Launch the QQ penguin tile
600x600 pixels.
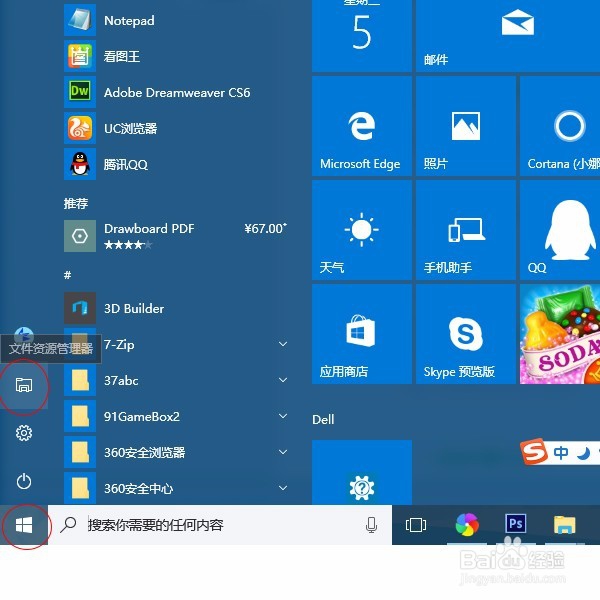(560, 230)
